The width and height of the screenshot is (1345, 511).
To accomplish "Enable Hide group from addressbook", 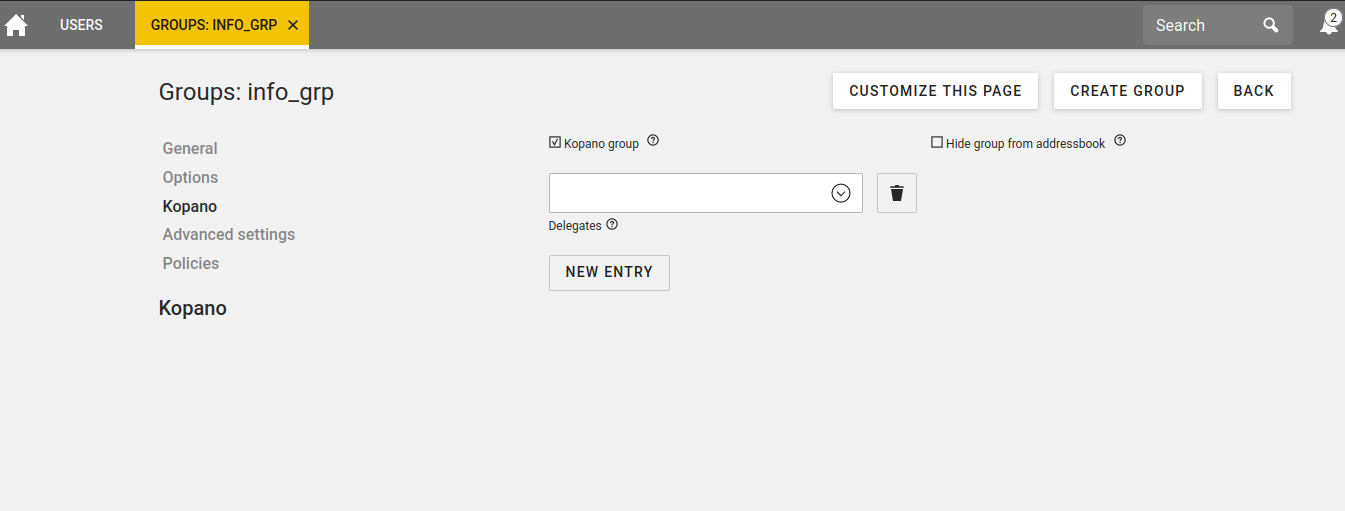I will tap(937, 143).
